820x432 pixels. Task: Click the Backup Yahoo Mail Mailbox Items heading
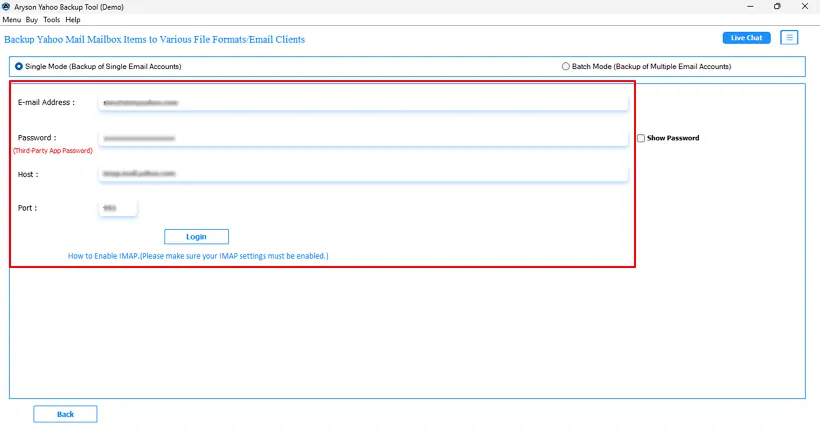coord(154,40)
